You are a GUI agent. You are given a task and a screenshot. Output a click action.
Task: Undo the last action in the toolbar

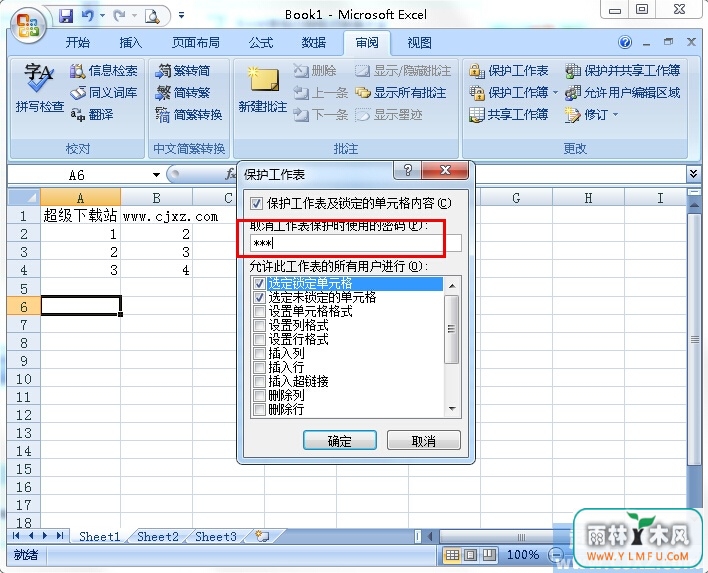[x=88, y=16]
